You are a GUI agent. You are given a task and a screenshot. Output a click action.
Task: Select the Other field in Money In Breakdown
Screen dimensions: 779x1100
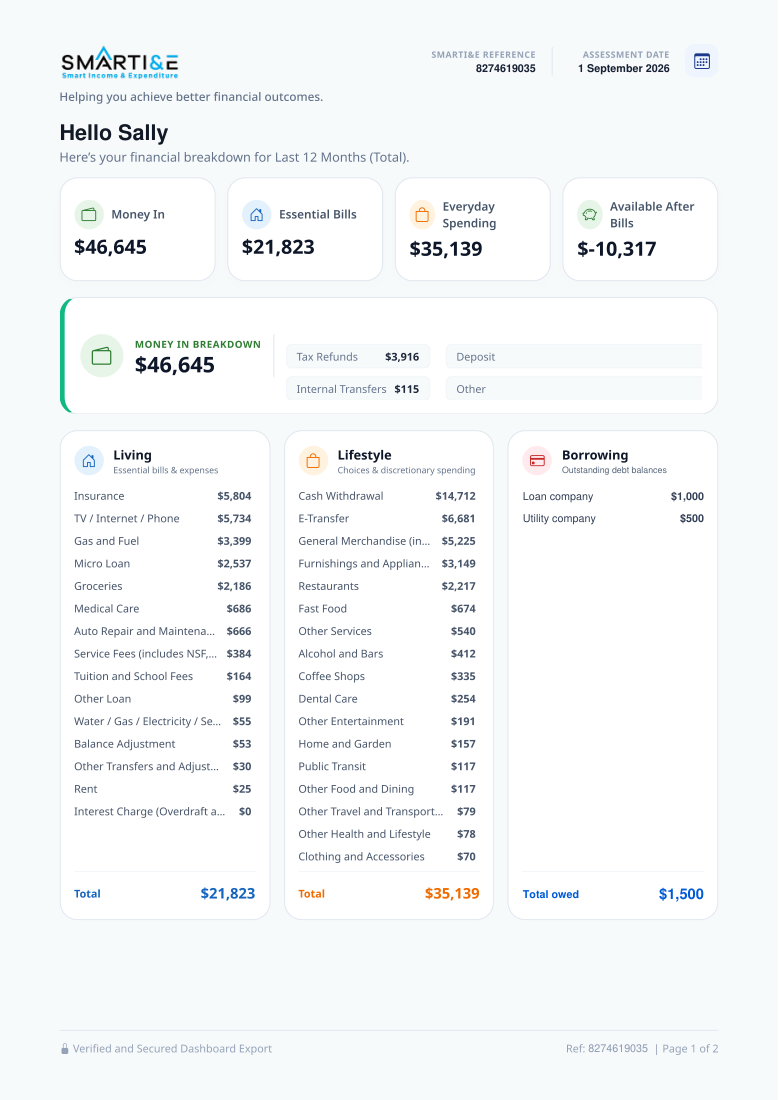tap(574, 389)
